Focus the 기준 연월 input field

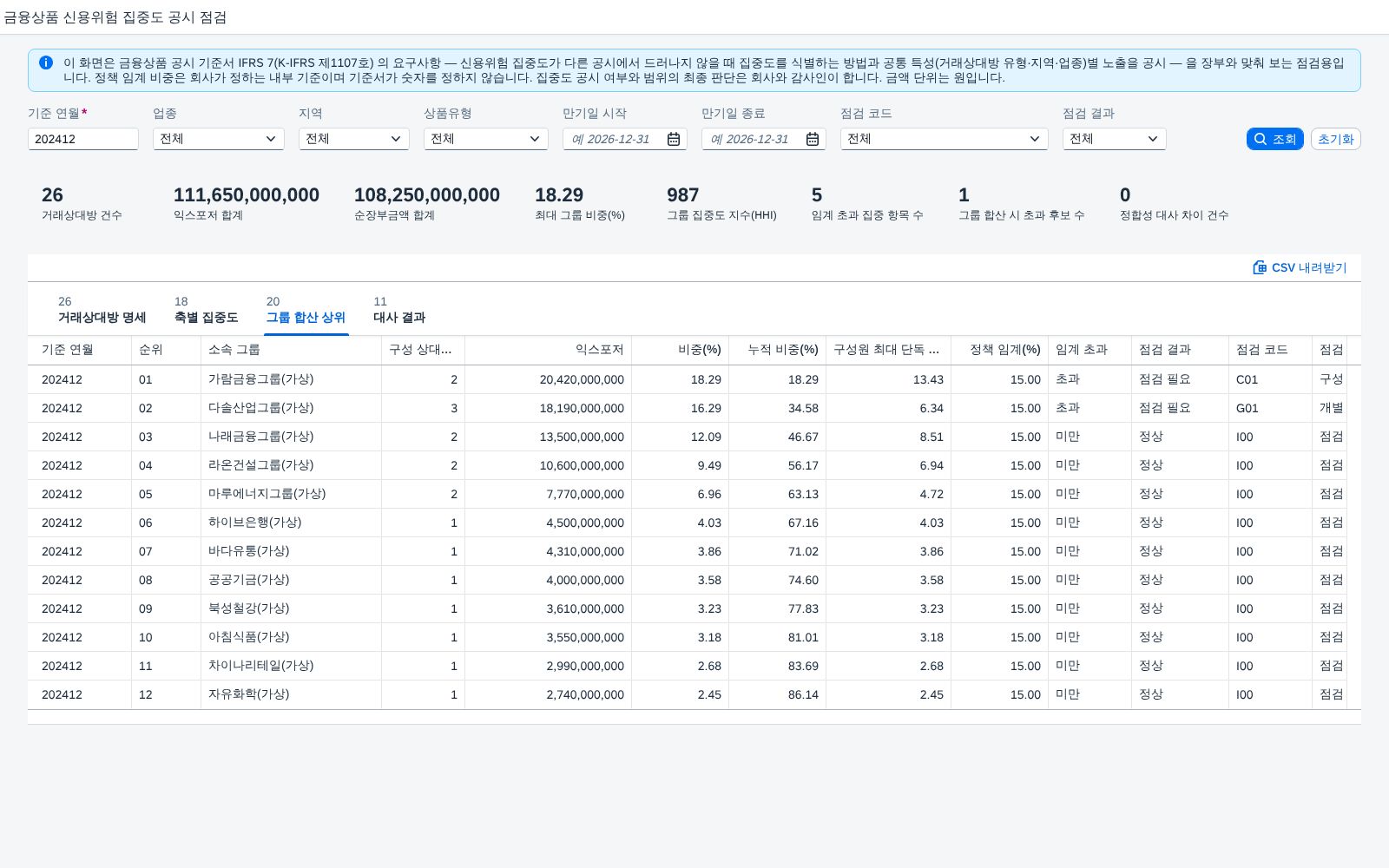pos(83,139)
